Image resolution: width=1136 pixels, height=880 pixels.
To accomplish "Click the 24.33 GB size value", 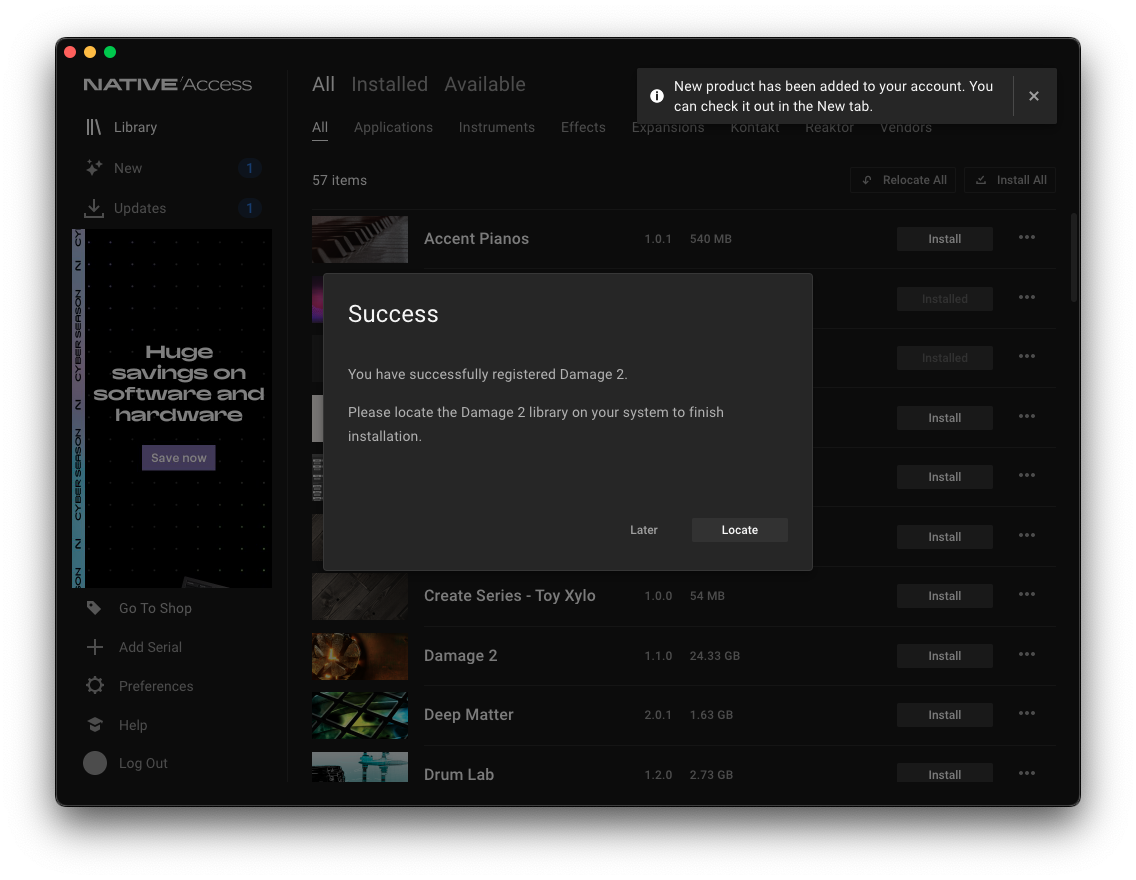I will (x=714, y=656).
